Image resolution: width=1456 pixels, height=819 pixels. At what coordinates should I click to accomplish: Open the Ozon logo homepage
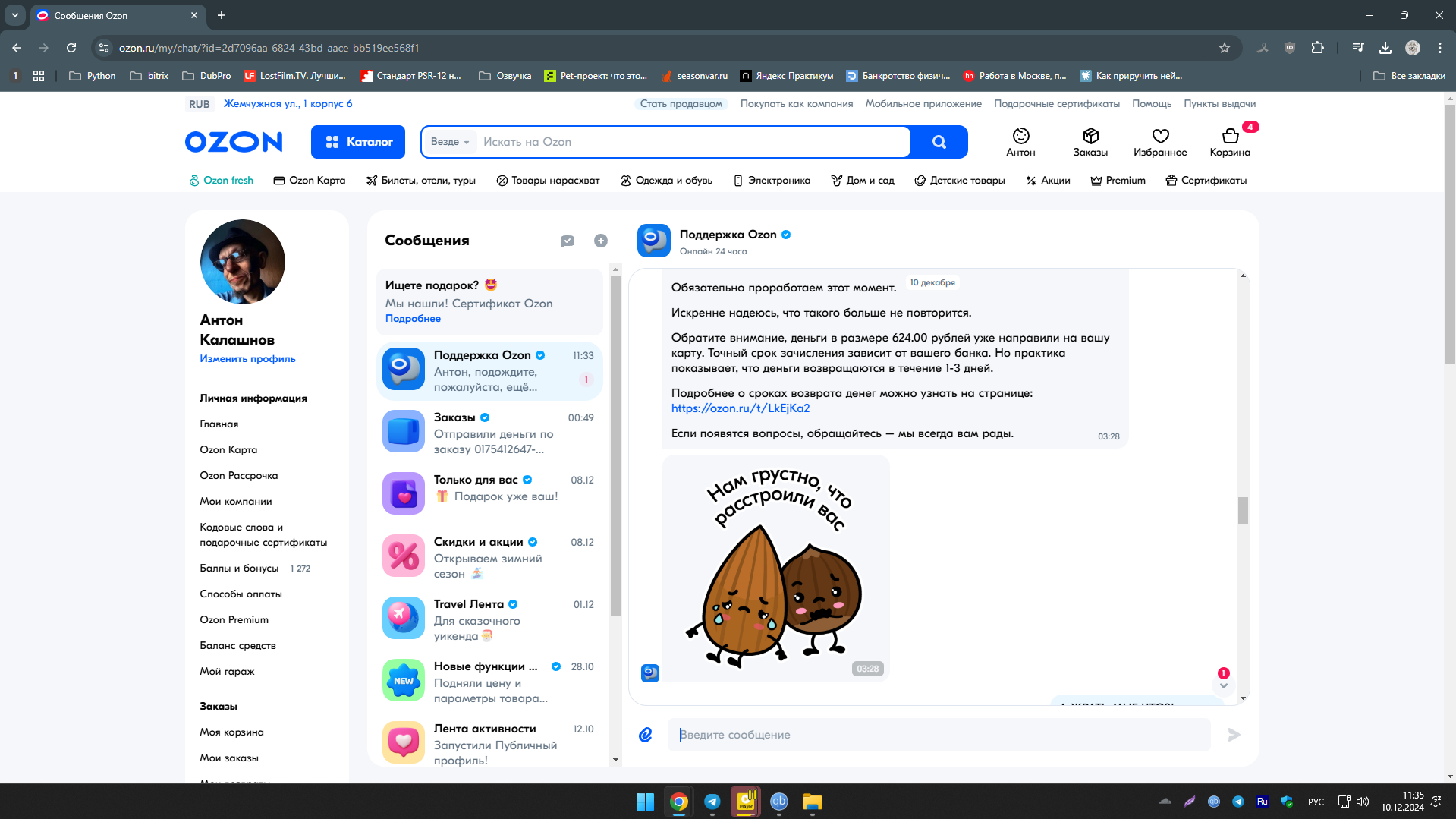pyautogui.click(x=234, y=142)
